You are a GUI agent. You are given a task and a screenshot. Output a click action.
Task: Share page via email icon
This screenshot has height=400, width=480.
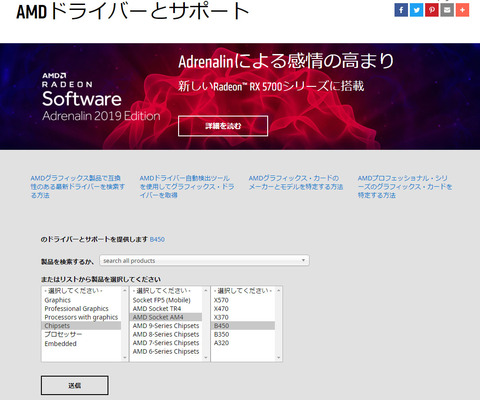click(x=447, y=10)
